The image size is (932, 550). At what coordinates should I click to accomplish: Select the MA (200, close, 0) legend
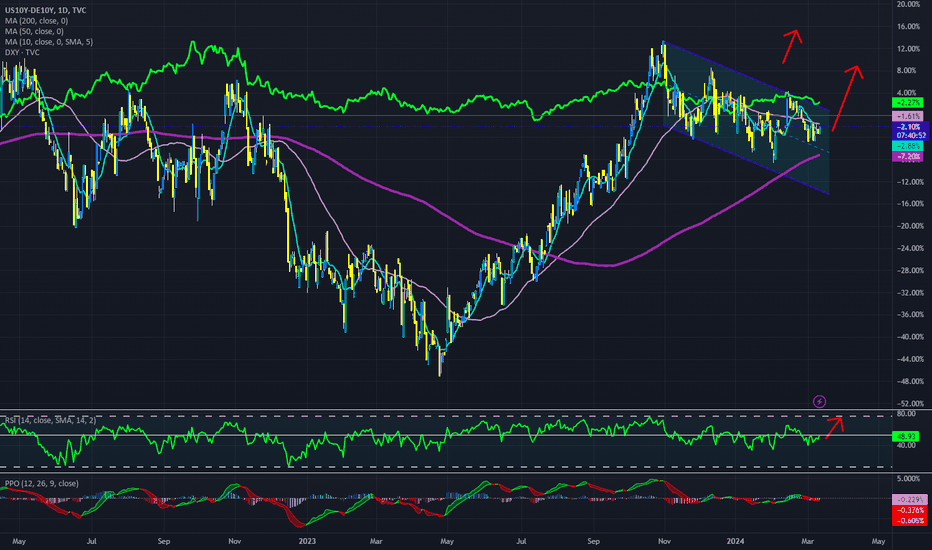click(x=36, y=21)
